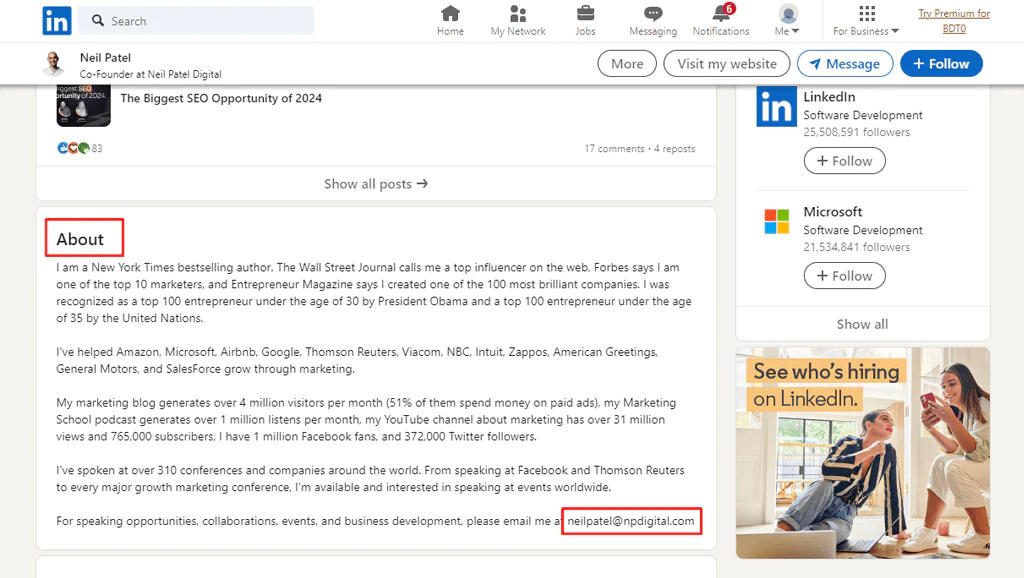Open LinkedIn company logo in sidebar
The height and width of the screenshot is (578, 1024).
776,106
